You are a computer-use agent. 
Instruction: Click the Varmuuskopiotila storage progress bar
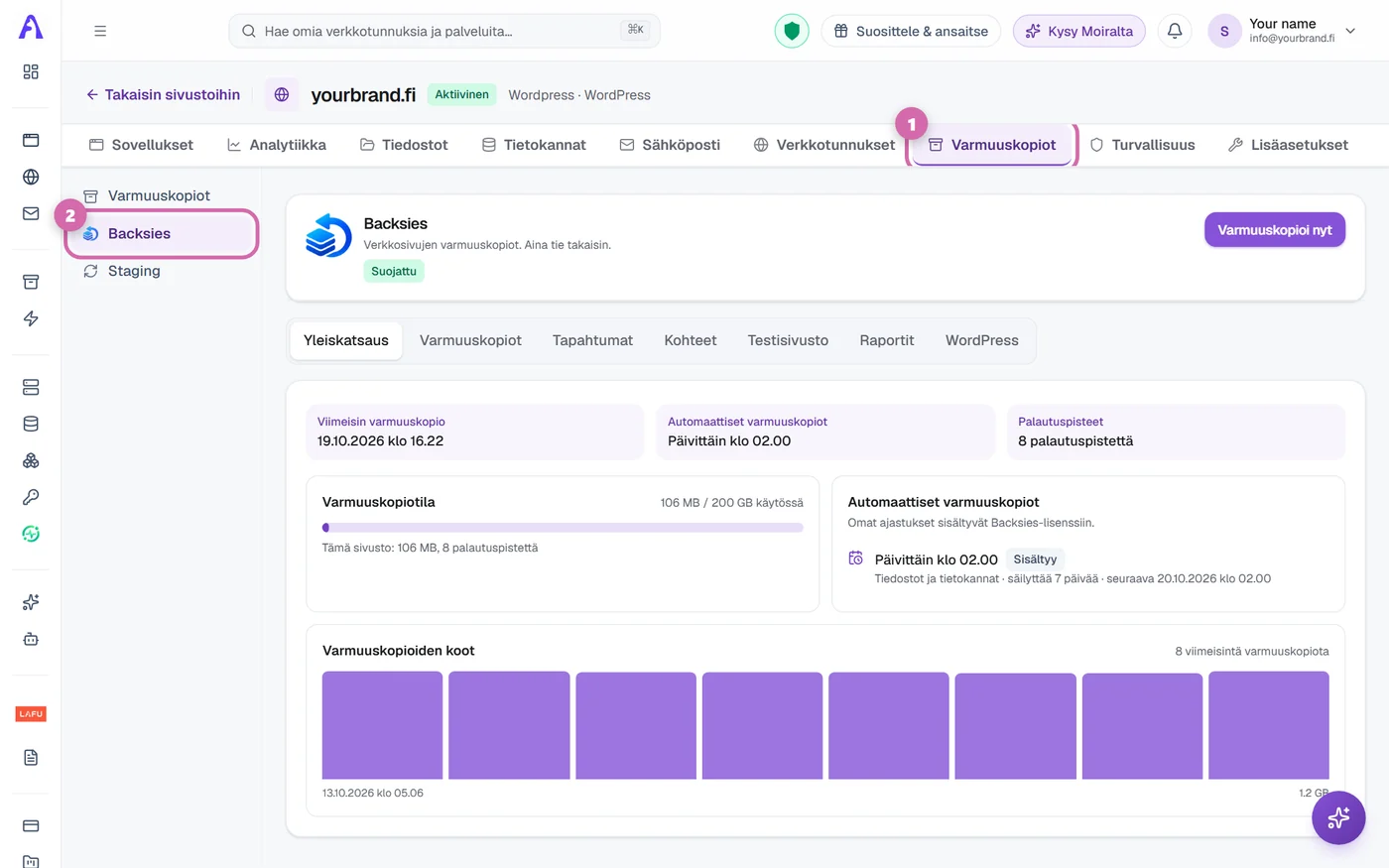pos(563,528)
